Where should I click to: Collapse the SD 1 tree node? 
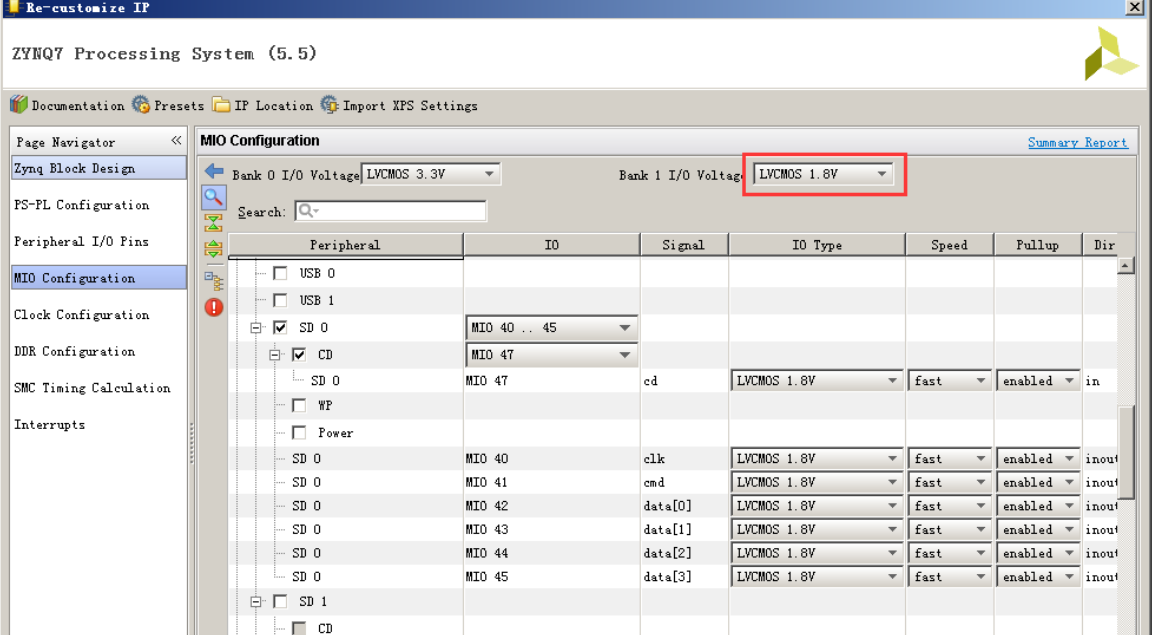[x=256, y=602]
